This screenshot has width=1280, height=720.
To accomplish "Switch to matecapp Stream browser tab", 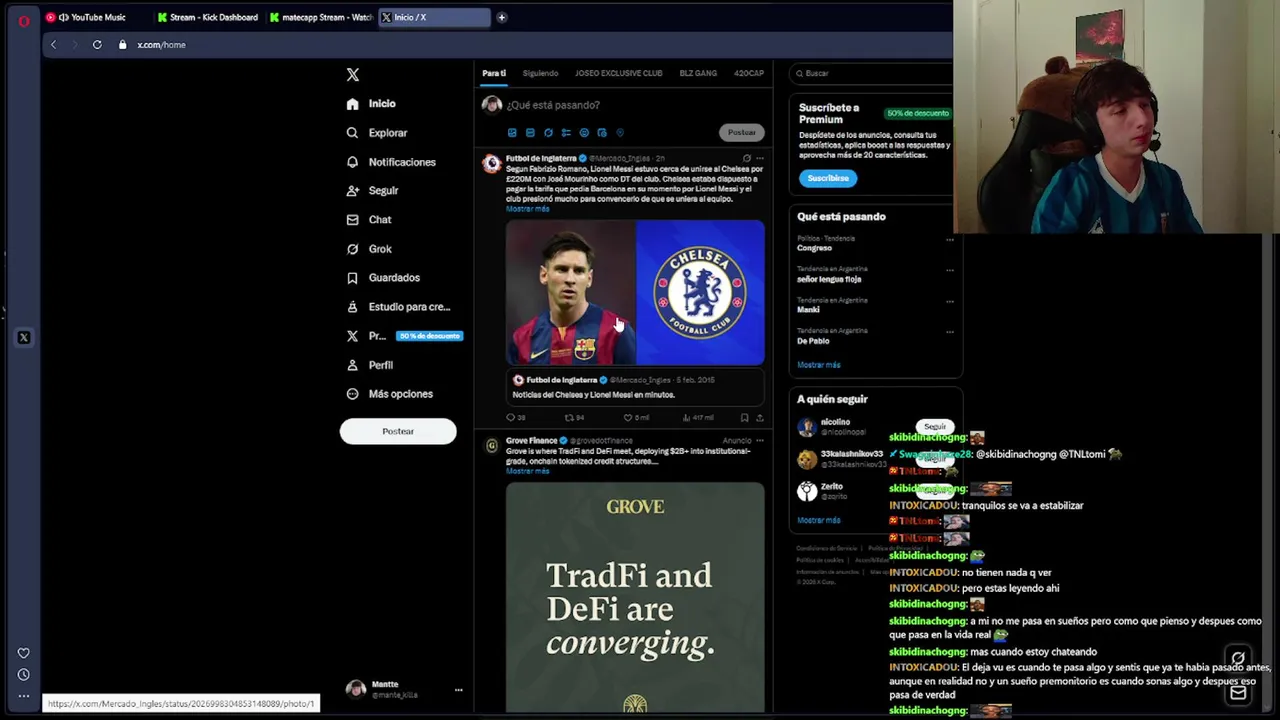I will coord(321,17).
